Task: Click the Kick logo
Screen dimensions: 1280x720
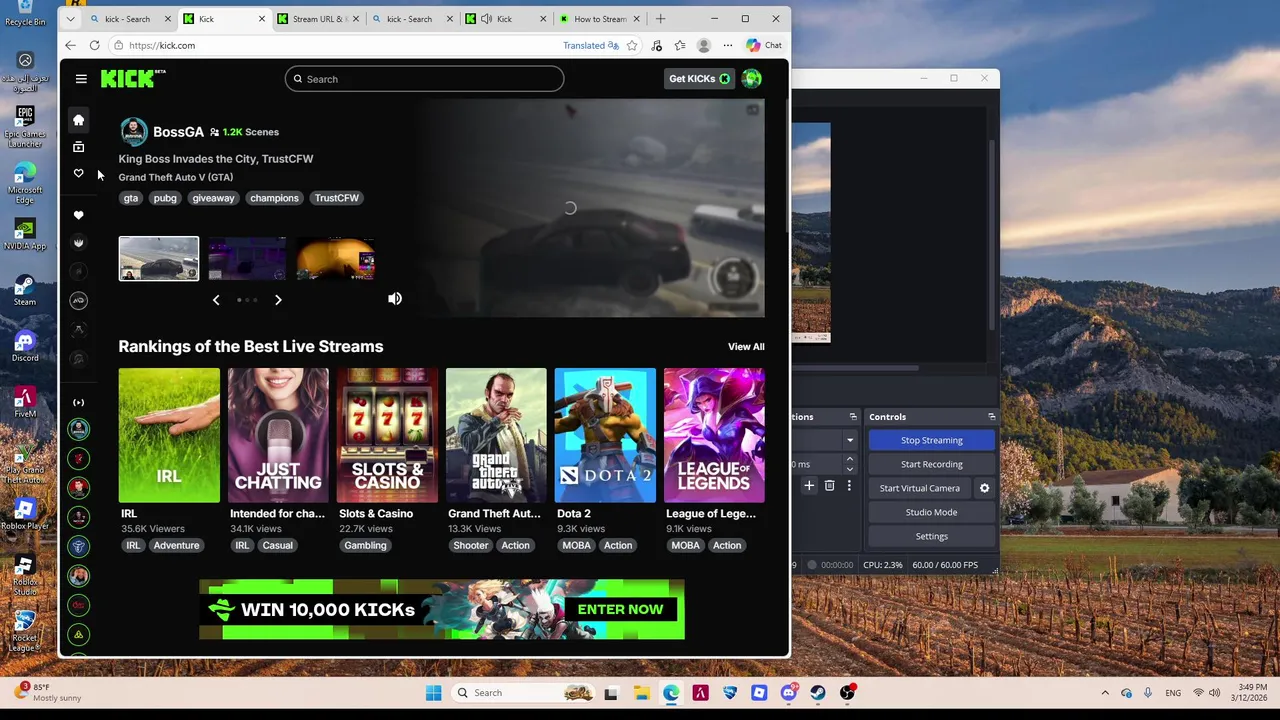Action: (x=133, y=79)
